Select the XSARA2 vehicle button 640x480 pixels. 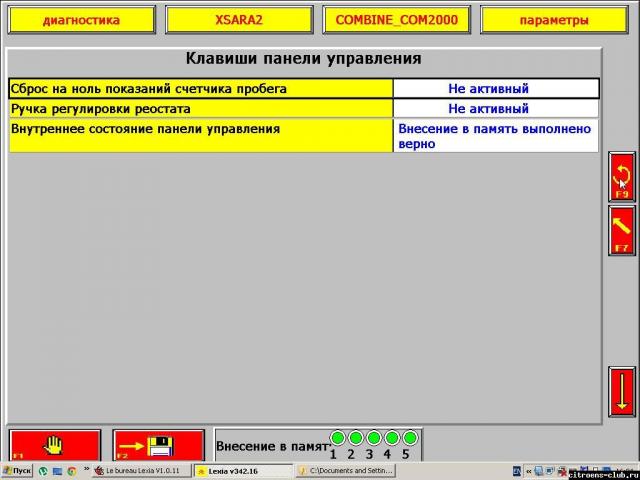pyautogui.click(x=239, y=20)
